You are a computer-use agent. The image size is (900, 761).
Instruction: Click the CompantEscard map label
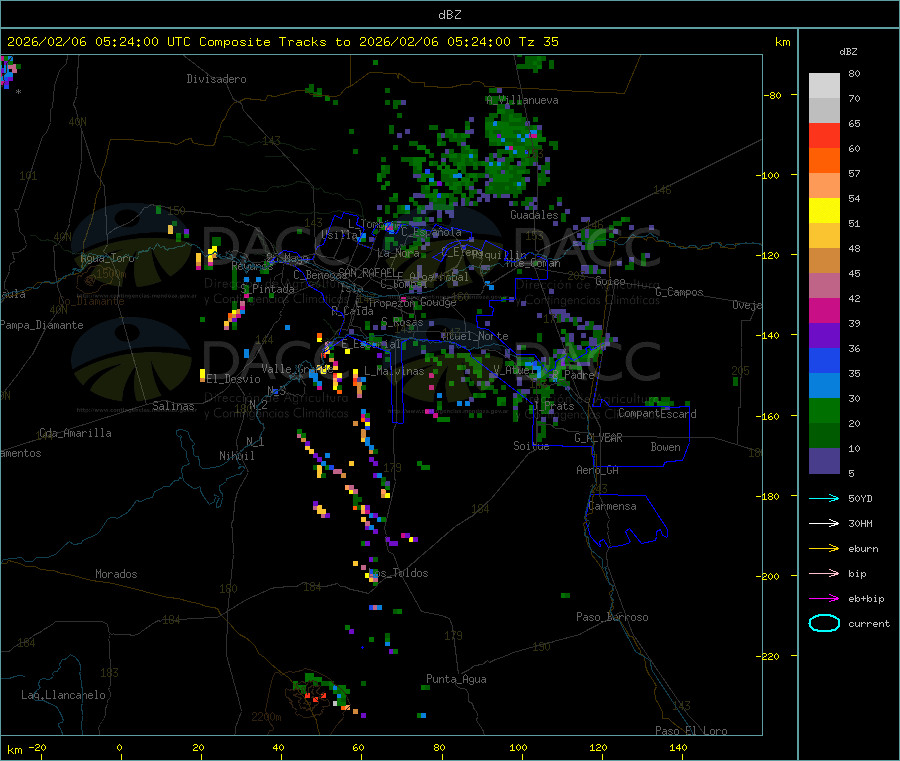(657, 414)
